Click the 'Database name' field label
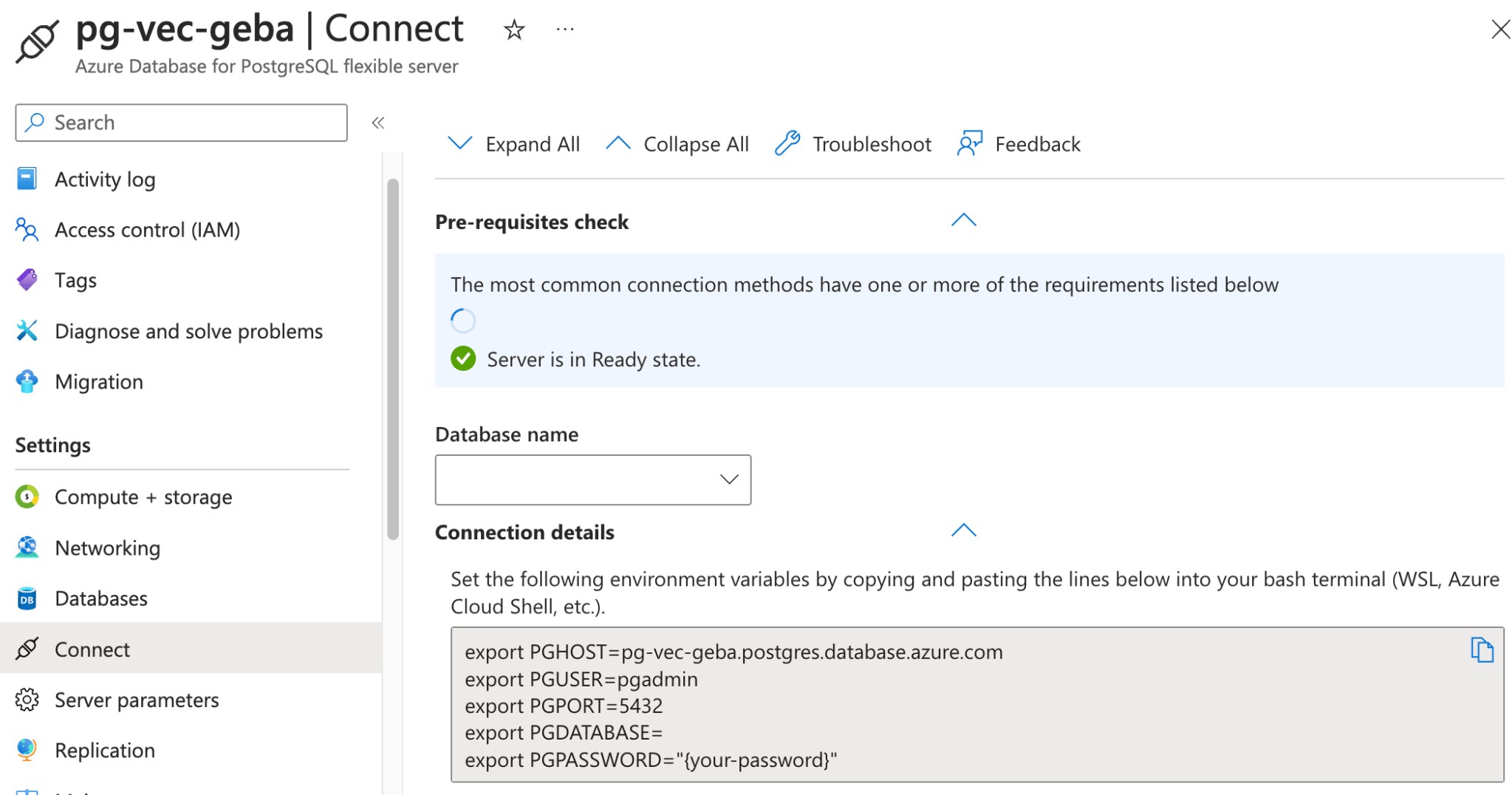1512x795 pixels. 507,434
